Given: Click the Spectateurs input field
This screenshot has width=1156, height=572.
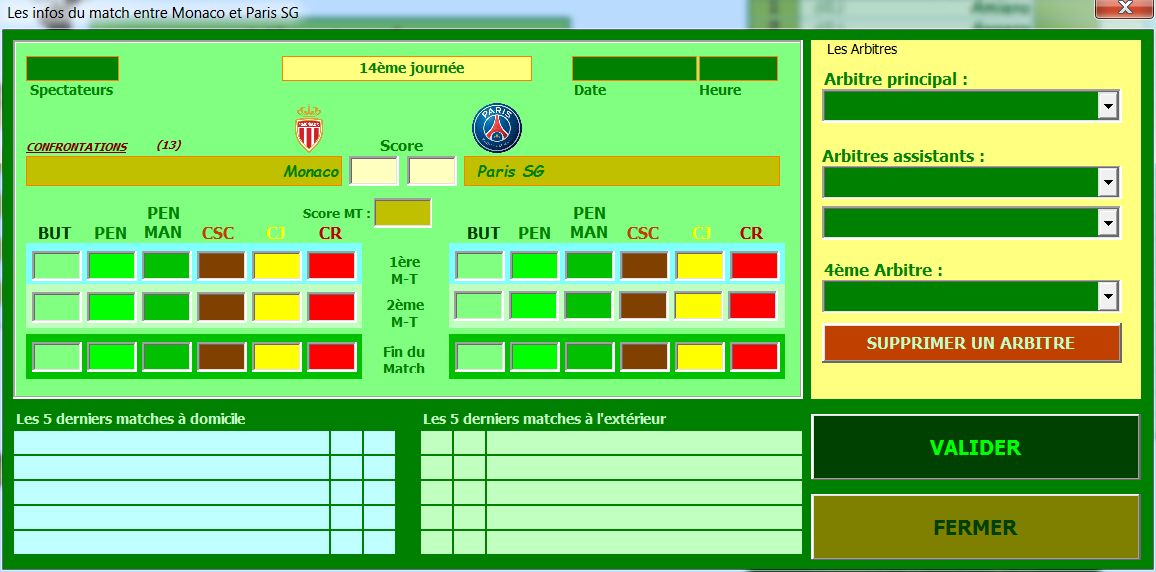Looking at the screenshot, I should point(72,69).
